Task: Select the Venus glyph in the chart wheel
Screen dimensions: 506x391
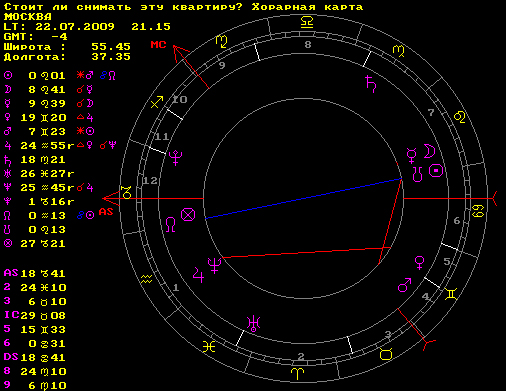Action: pyautogui.click(x=419, y=263)
